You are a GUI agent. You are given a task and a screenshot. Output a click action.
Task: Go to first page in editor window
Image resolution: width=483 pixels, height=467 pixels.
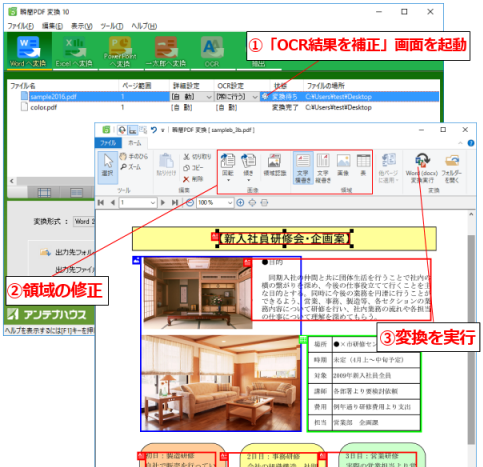101,202
